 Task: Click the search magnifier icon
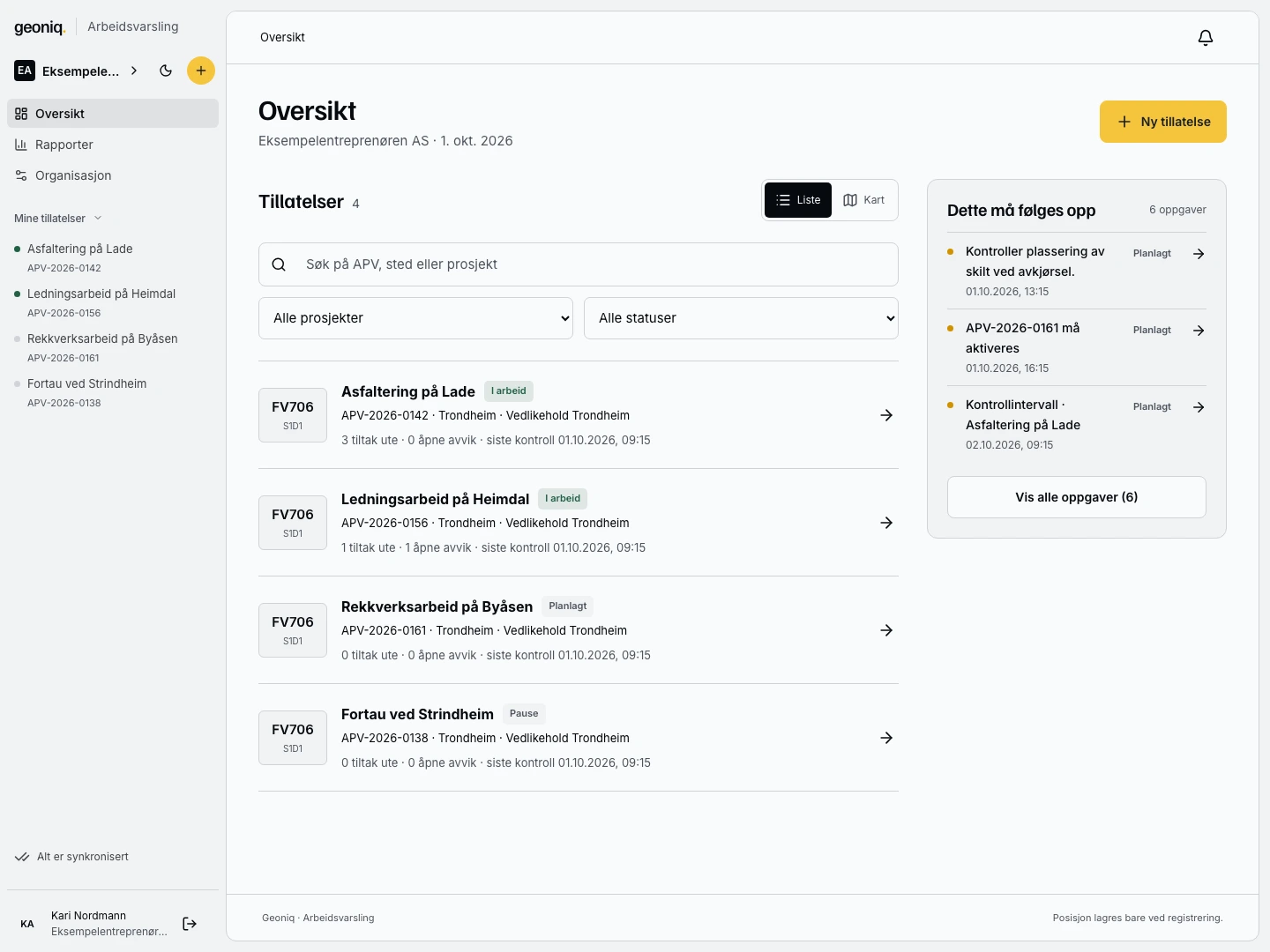[279, 264]
